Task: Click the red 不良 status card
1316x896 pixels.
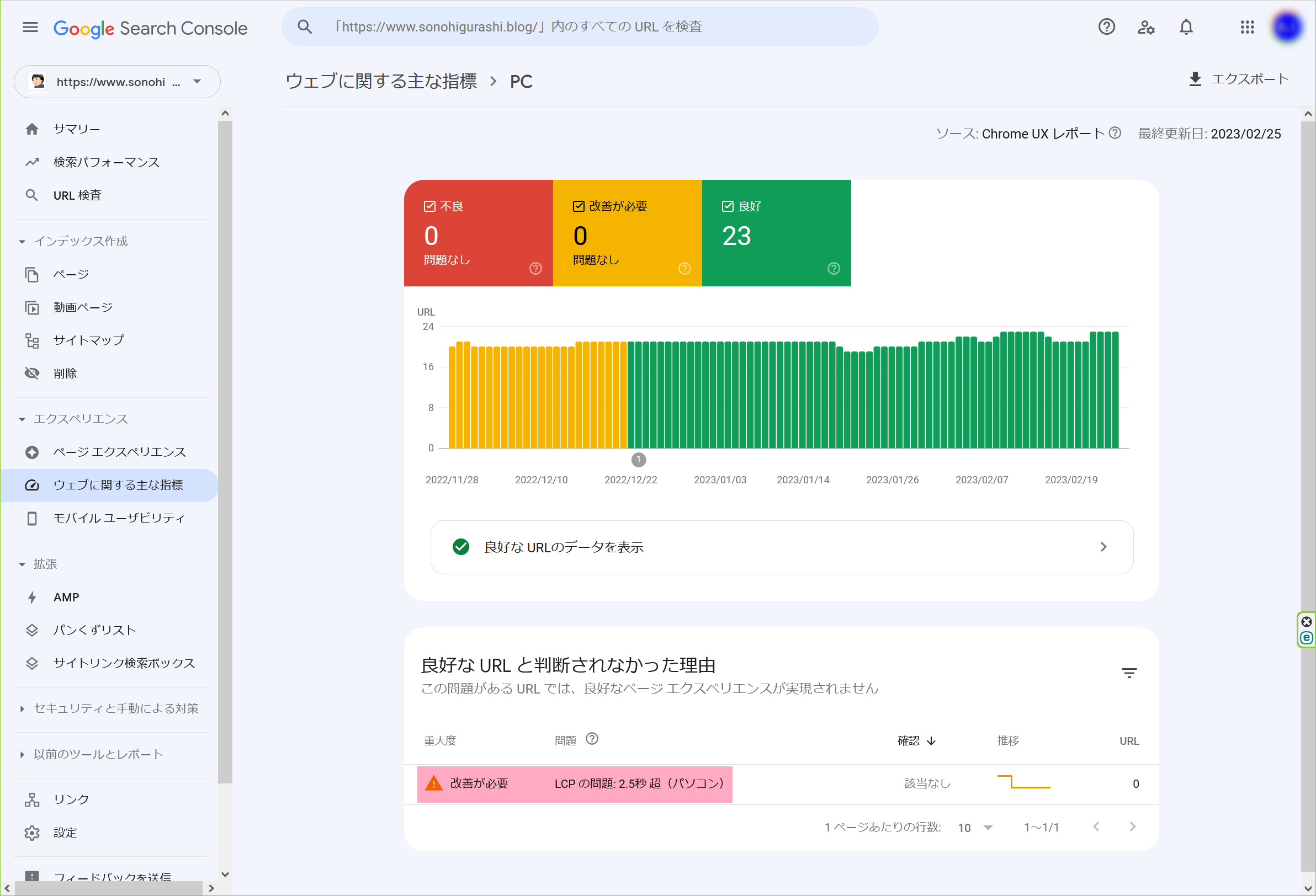Action: point(478,233)
